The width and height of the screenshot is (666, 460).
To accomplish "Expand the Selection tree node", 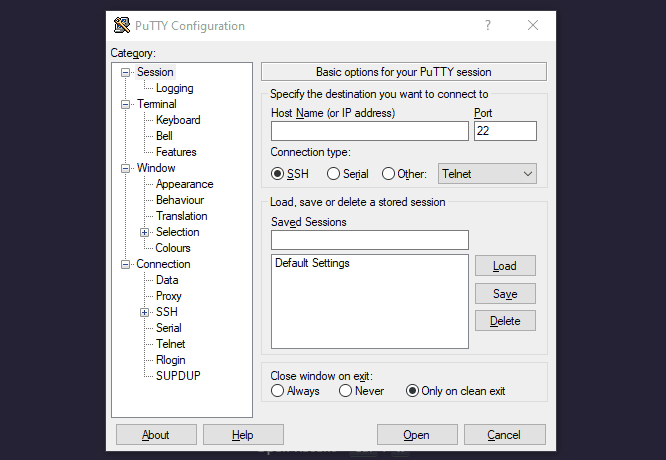I will coord(144,232).
